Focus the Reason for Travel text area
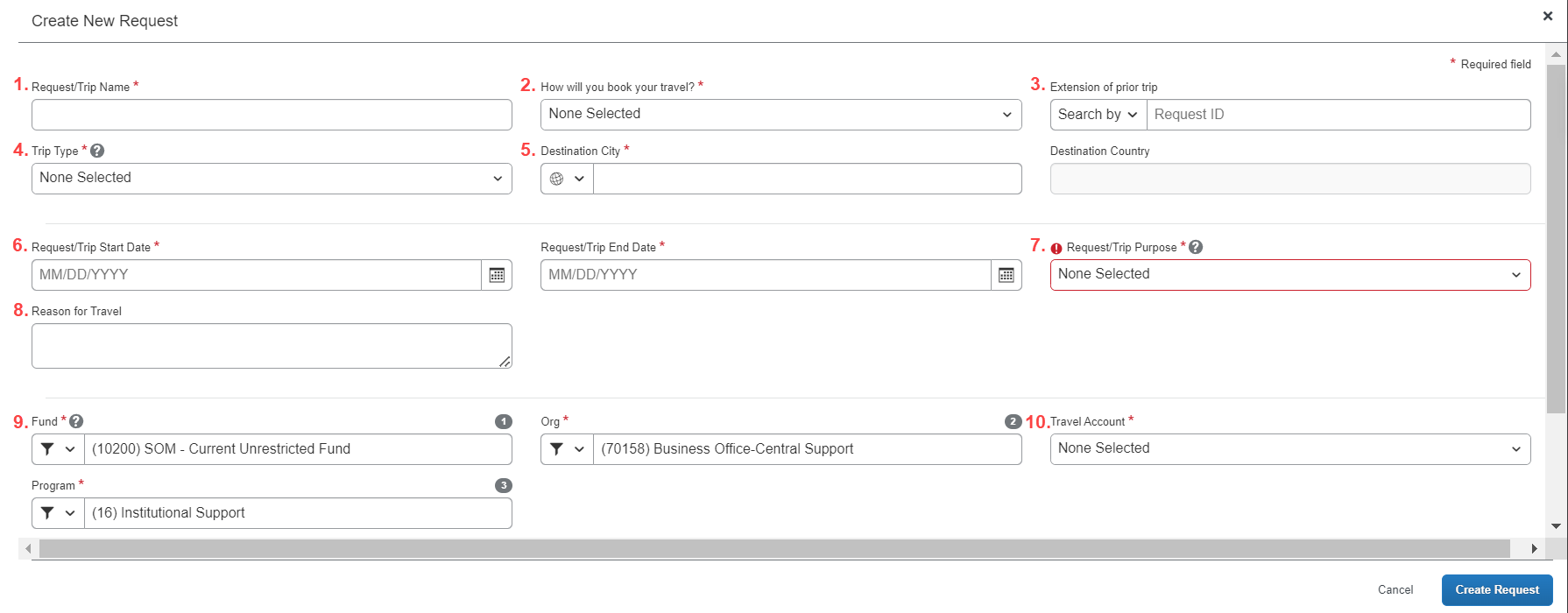The image size is (1568, 613). (x=272, y=346)
